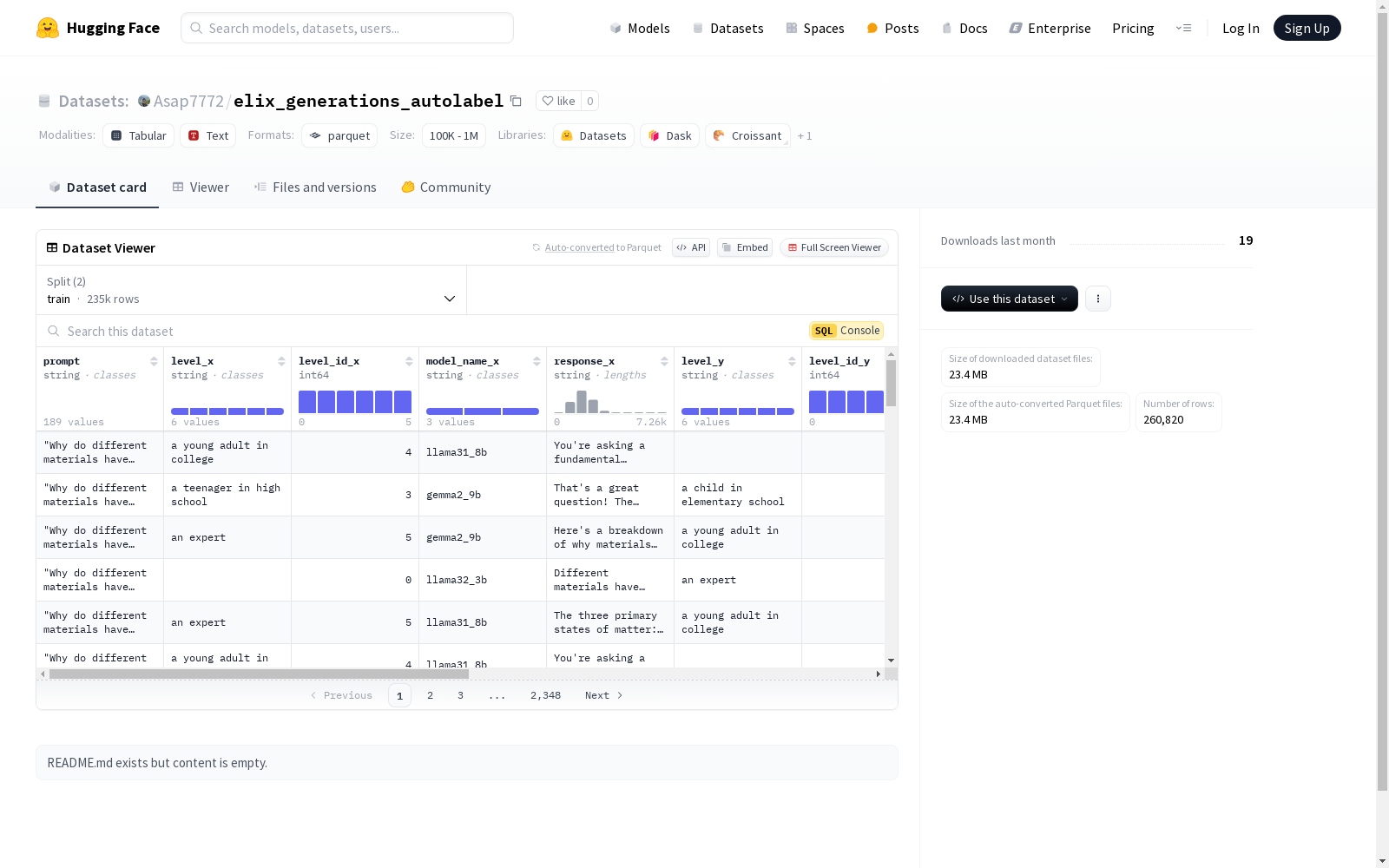The height and width of the screenshot is (868, 1389).
Task: Focus the main search models field
Action: (347, 28)
